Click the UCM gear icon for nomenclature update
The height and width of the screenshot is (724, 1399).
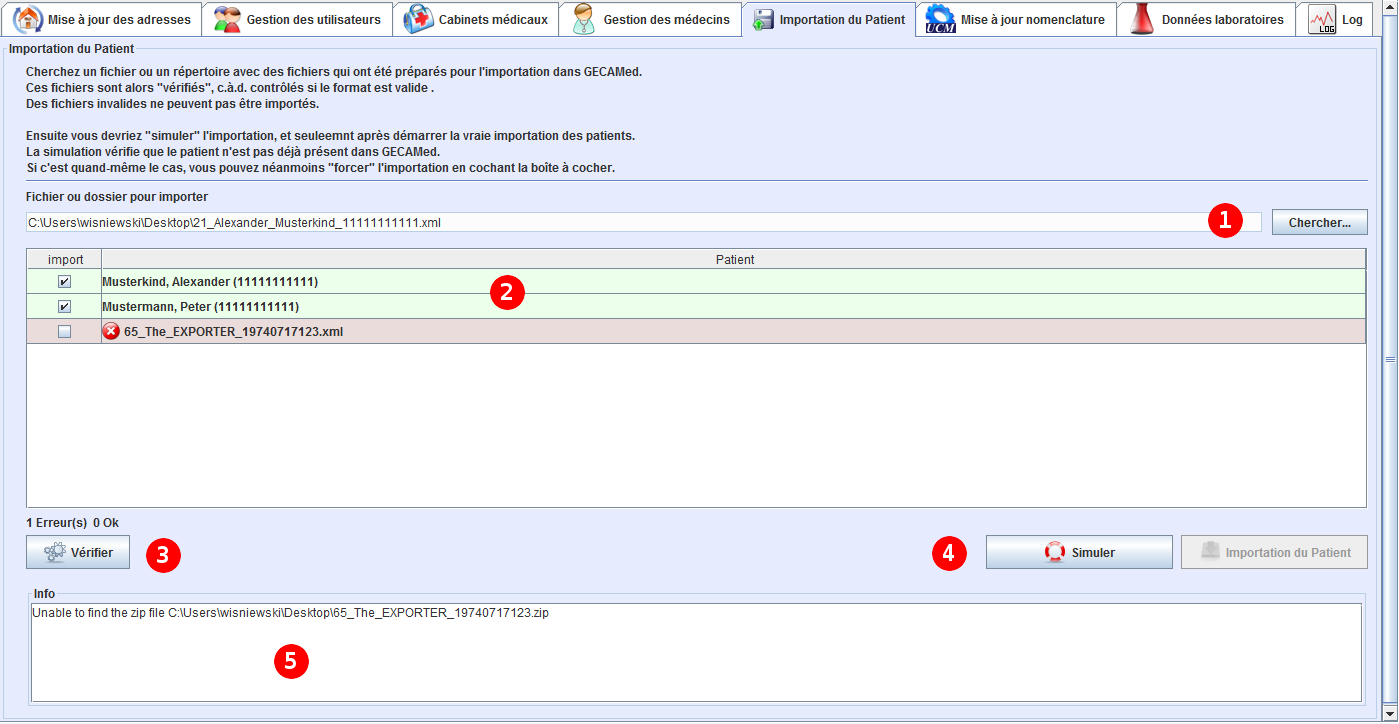click(x=939, y=19)
